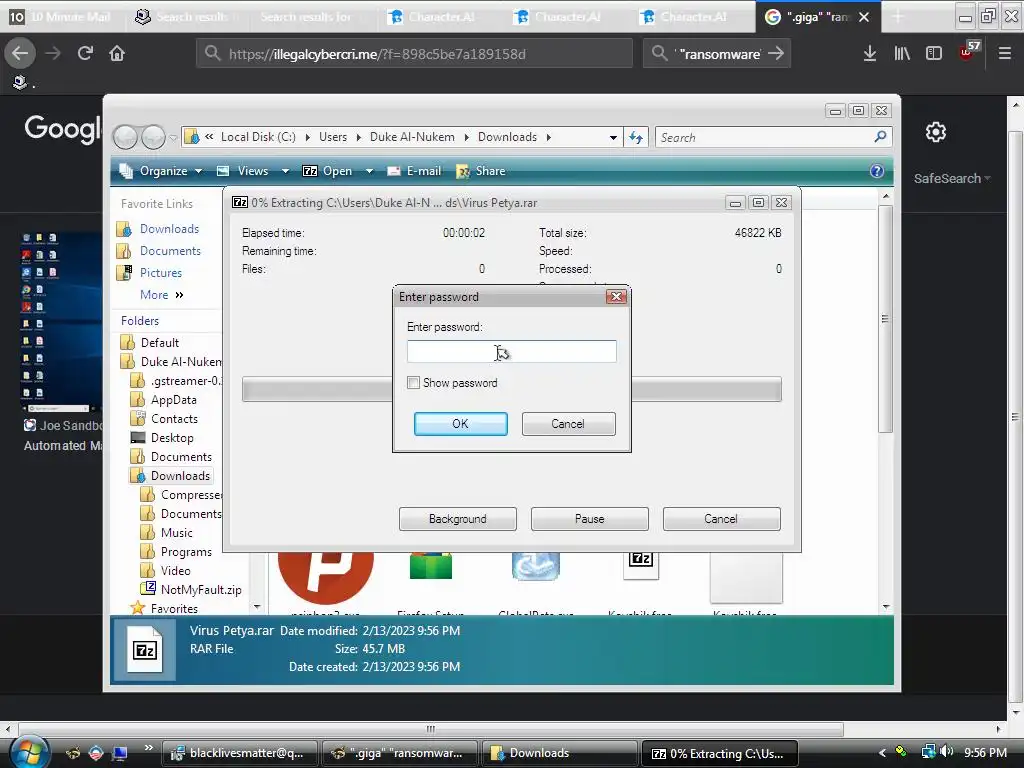Open the browser hamburger menu

pyautogui.click(x=1005, y=54)
